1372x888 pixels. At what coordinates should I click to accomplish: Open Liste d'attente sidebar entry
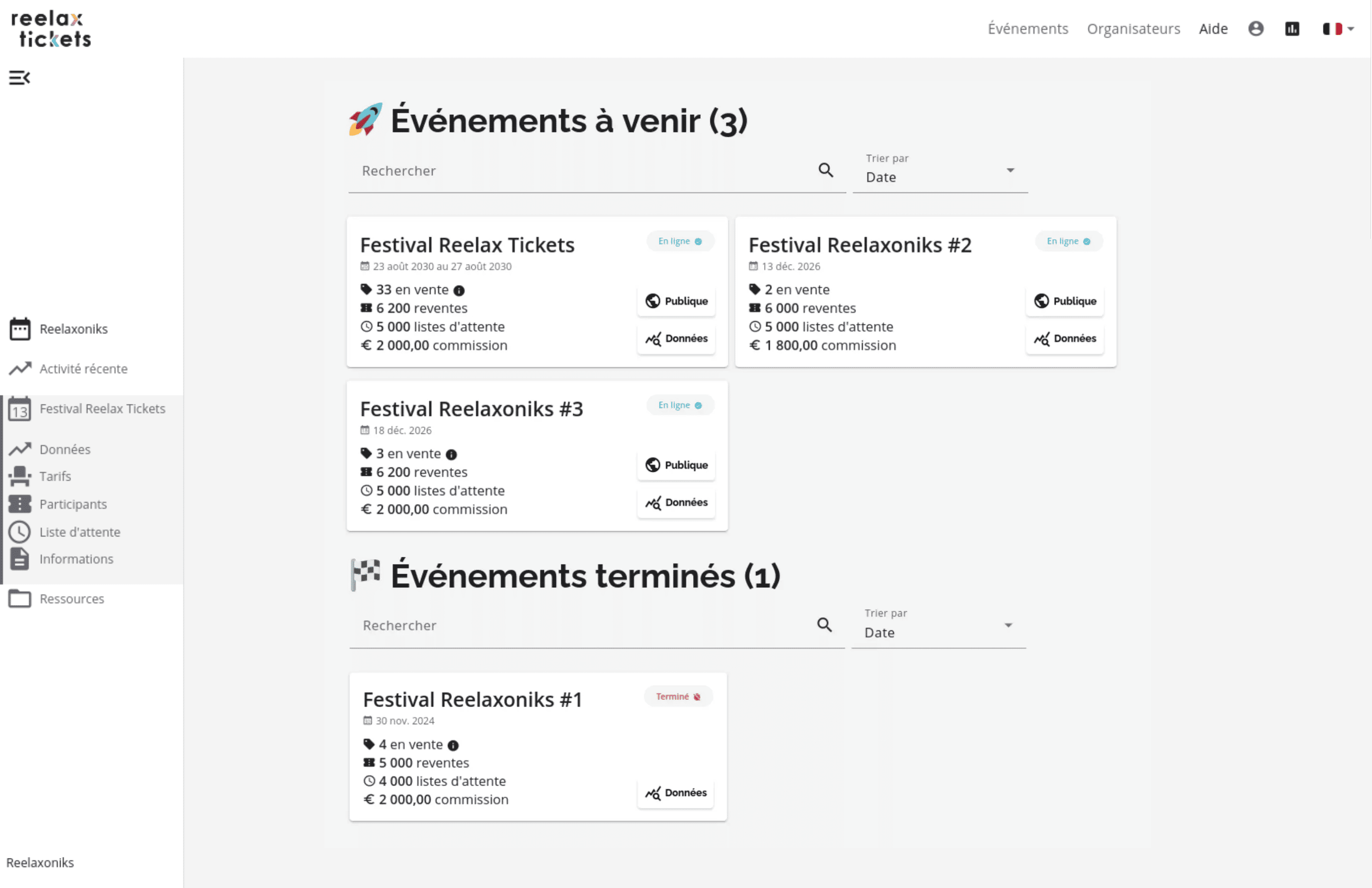(80, 532)
